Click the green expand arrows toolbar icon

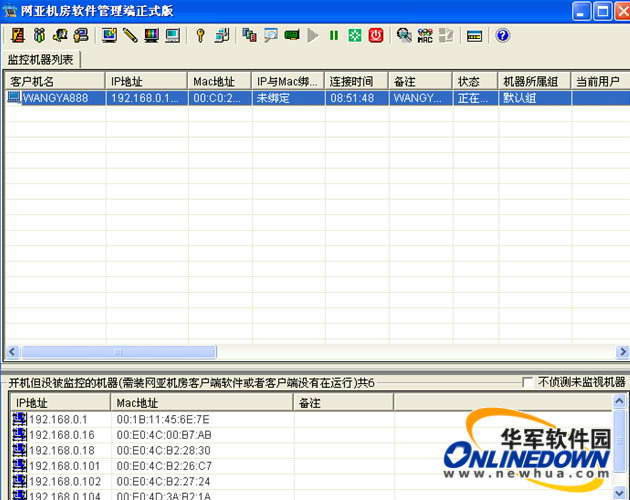[x=355, y=35]
